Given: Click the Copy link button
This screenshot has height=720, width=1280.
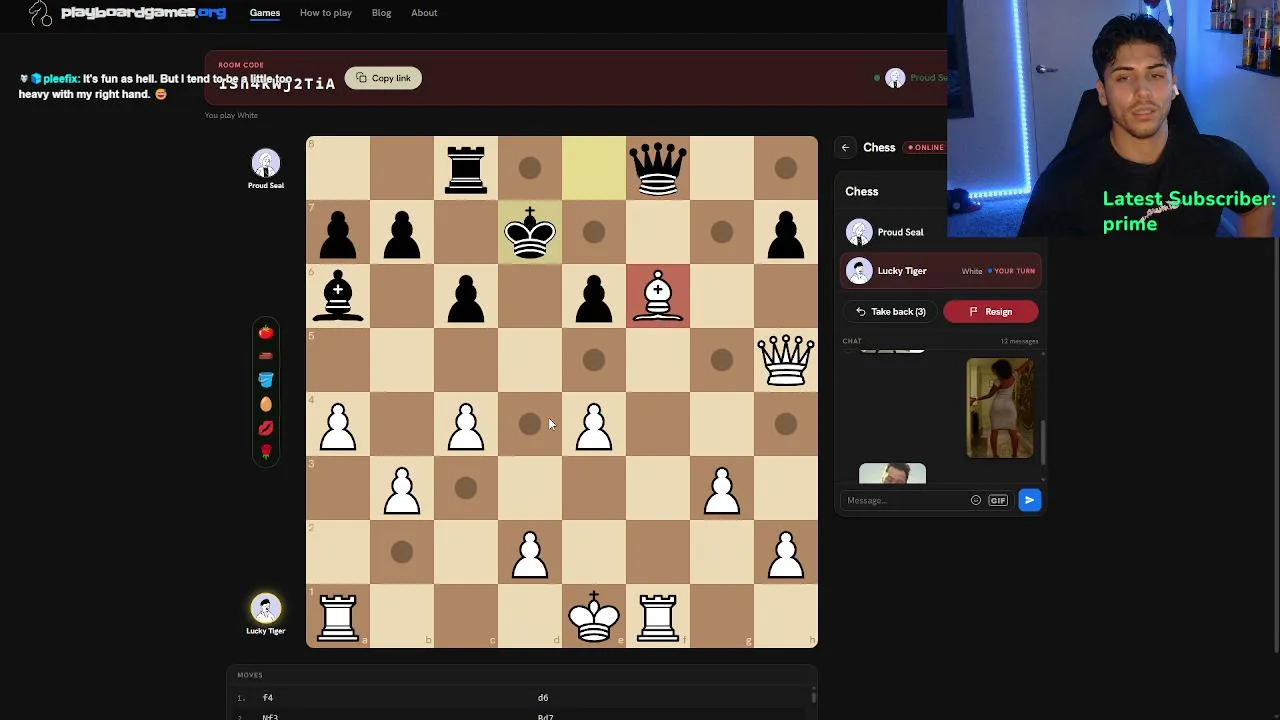Looking at the screenshot, I should coord(383,78).
